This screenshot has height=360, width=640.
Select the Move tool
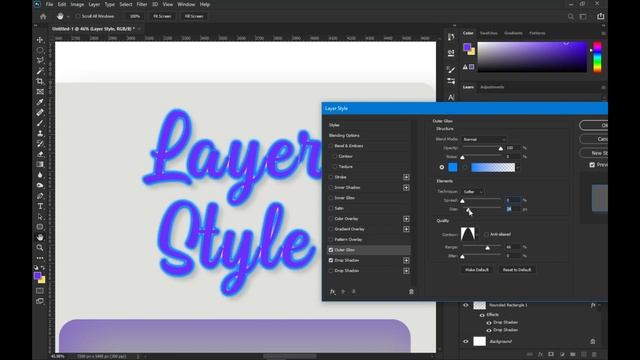(x=40, y=40)
